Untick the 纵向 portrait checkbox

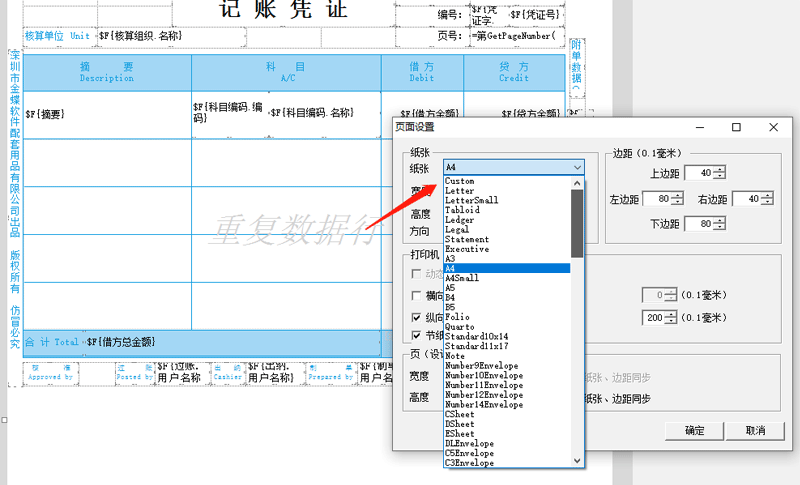[416, 318]
